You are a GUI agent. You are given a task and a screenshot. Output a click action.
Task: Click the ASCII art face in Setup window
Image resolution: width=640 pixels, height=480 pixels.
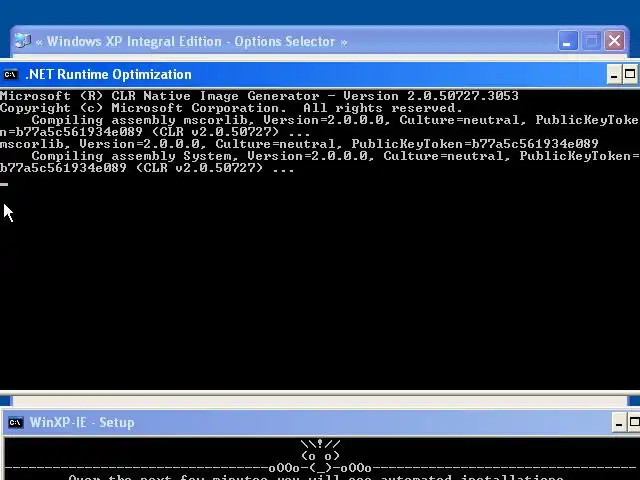[320, 456]
